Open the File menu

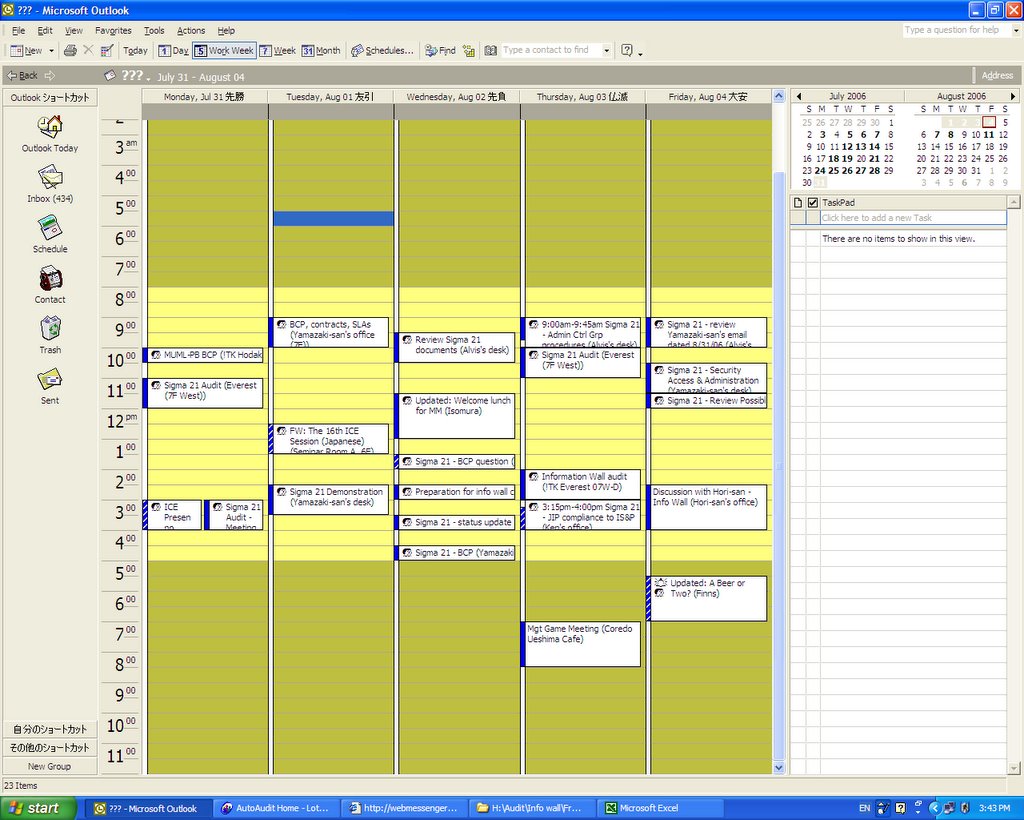pyautogui.click(x=18, y=31)
